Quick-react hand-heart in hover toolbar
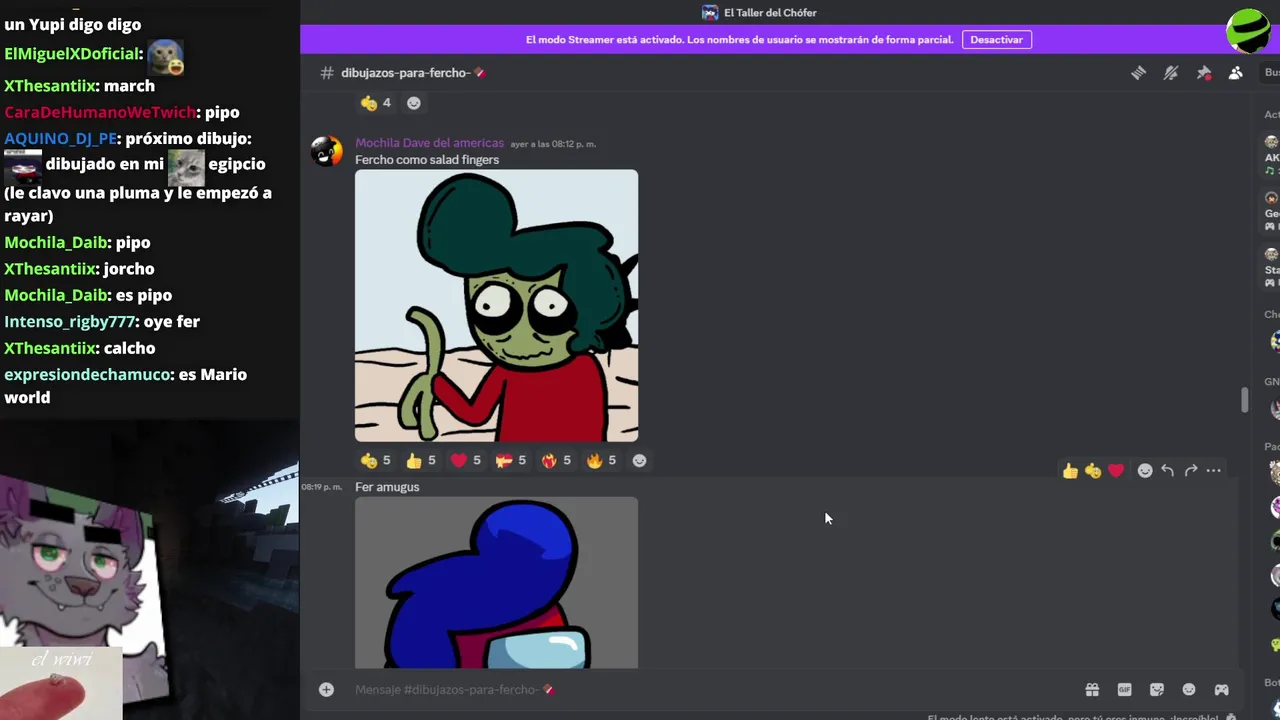Screen dimensions: 1280x720 click(1093, 471)
